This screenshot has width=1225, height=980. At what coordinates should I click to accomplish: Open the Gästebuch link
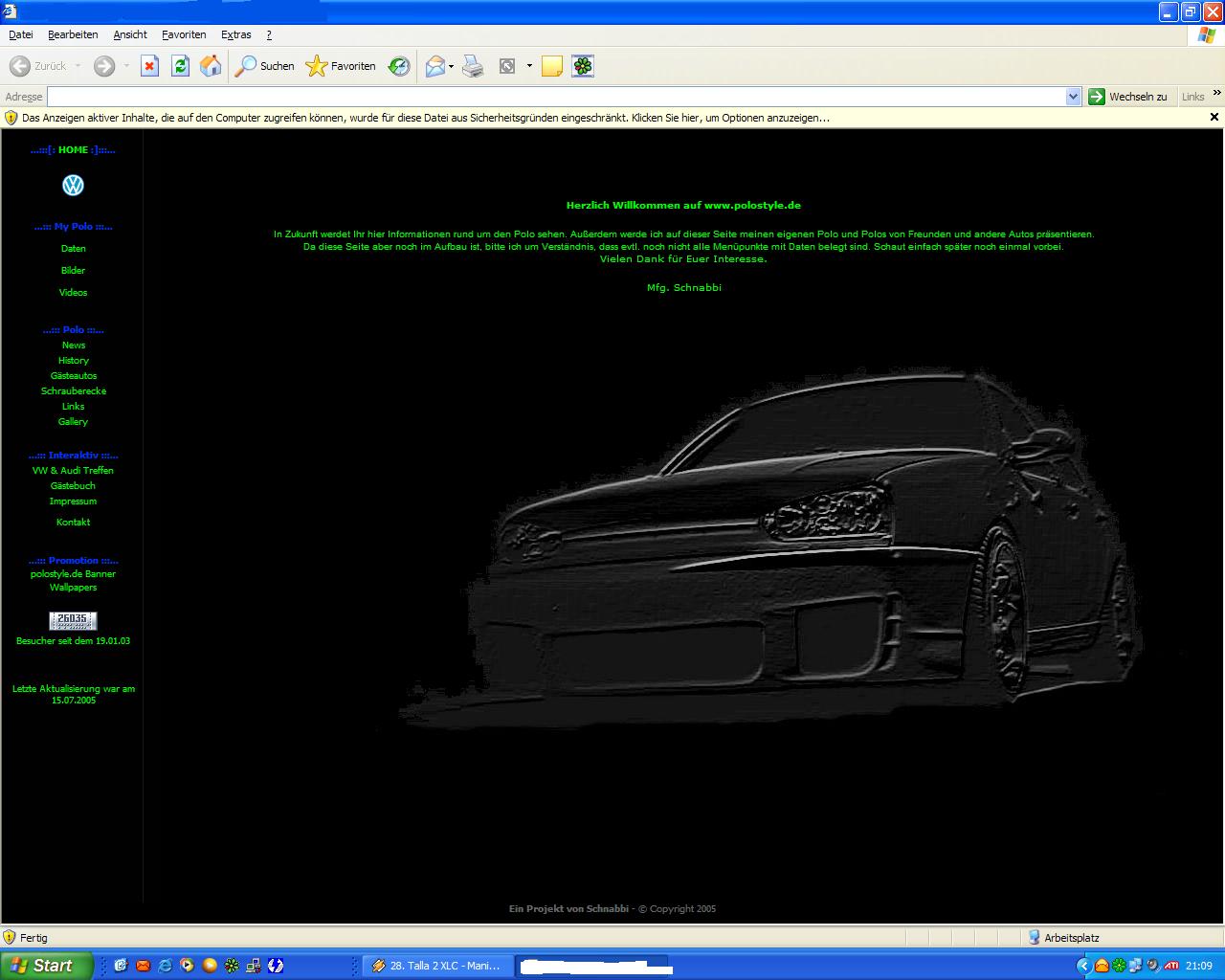(x=73, y=486)
